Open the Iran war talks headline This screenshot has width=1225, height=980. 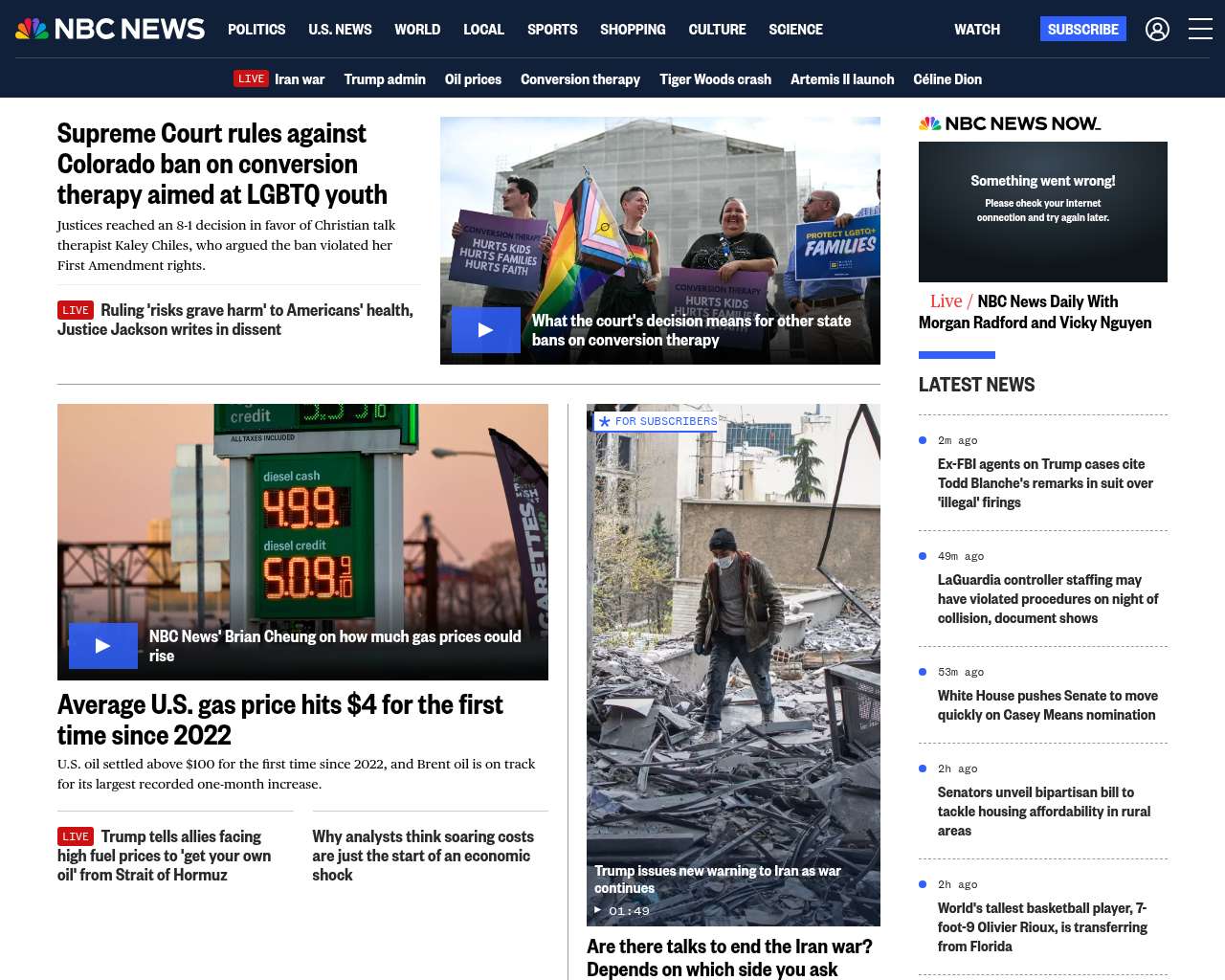(x=729, y=957)
